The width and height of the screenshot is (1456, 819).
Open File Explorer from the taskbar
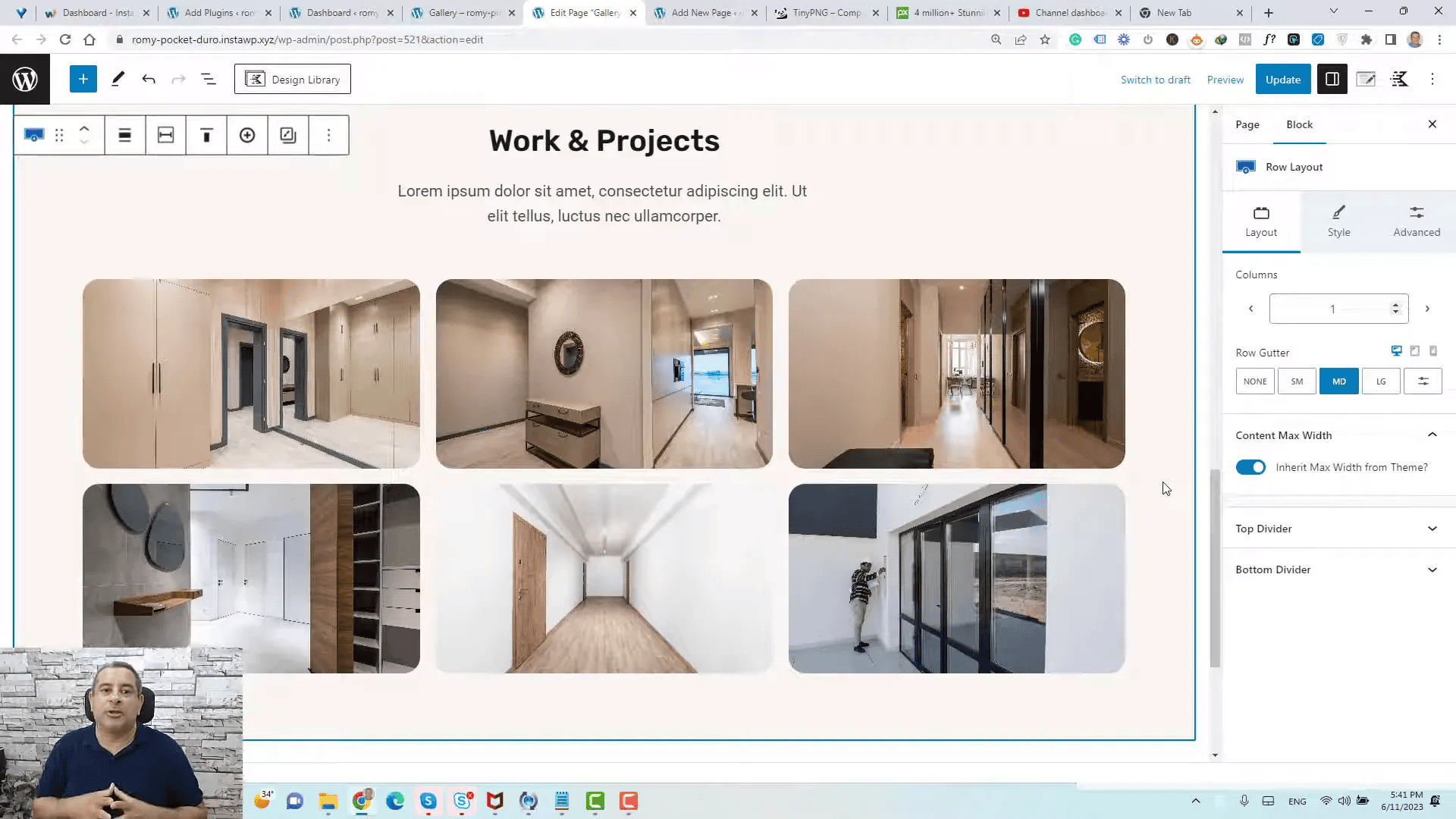[328, 801]
